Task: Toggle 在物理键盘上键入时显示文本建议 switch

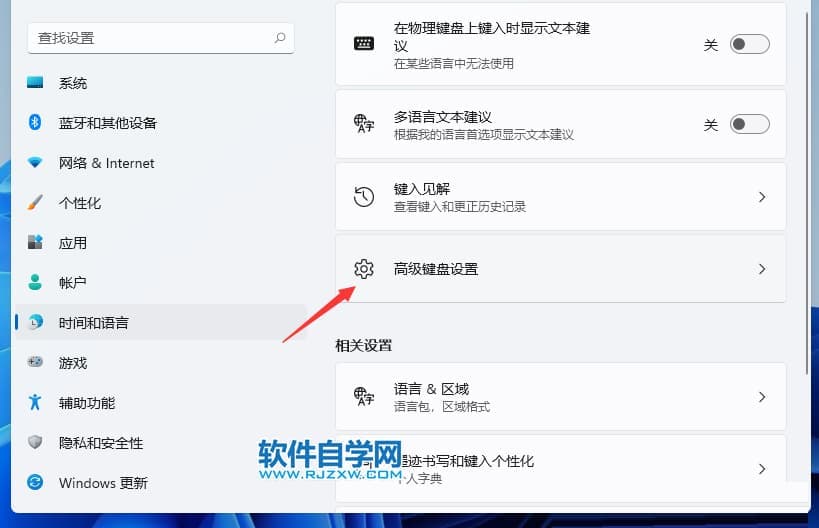Action: [749, 45]
